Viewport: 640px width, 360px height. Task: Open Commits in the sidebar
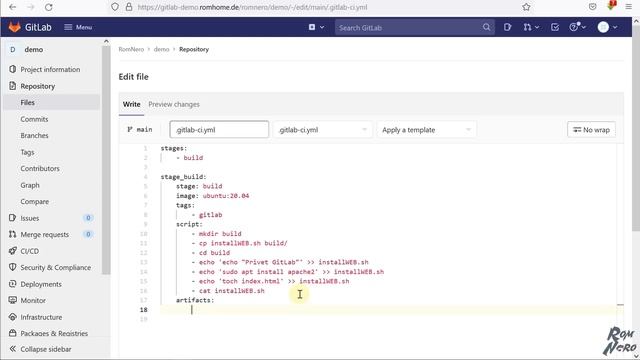coord(34,119)
